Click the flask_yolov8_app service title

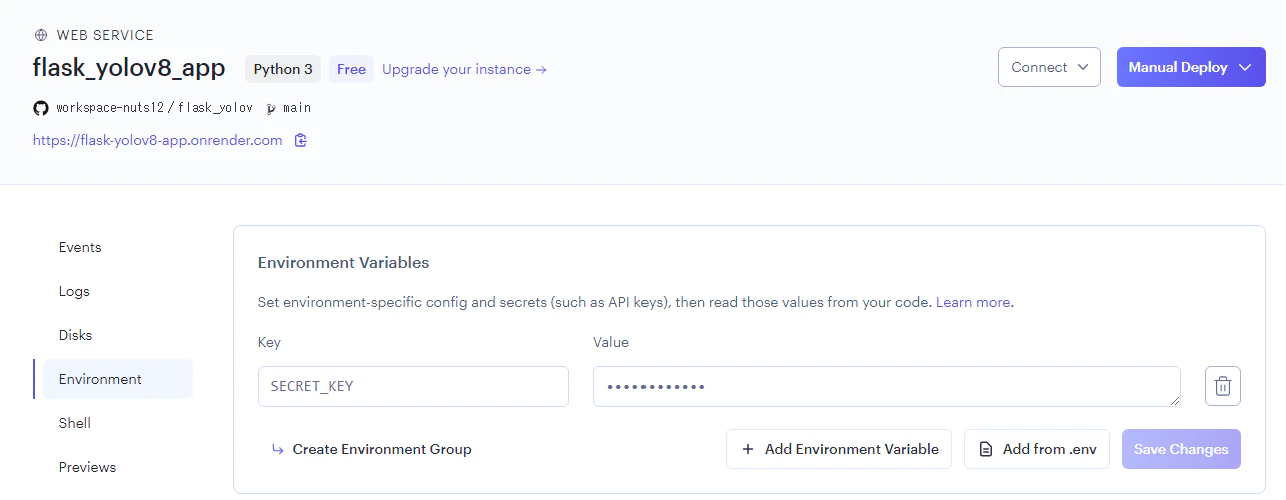coord(129,68)
